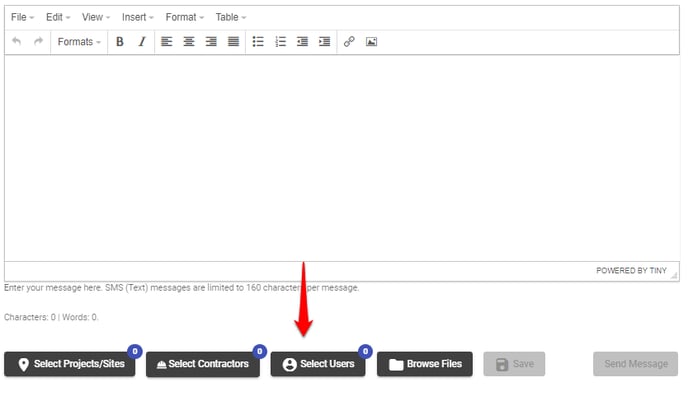
Task: Click the Select Contractors count badge
Action: point(260,351)
